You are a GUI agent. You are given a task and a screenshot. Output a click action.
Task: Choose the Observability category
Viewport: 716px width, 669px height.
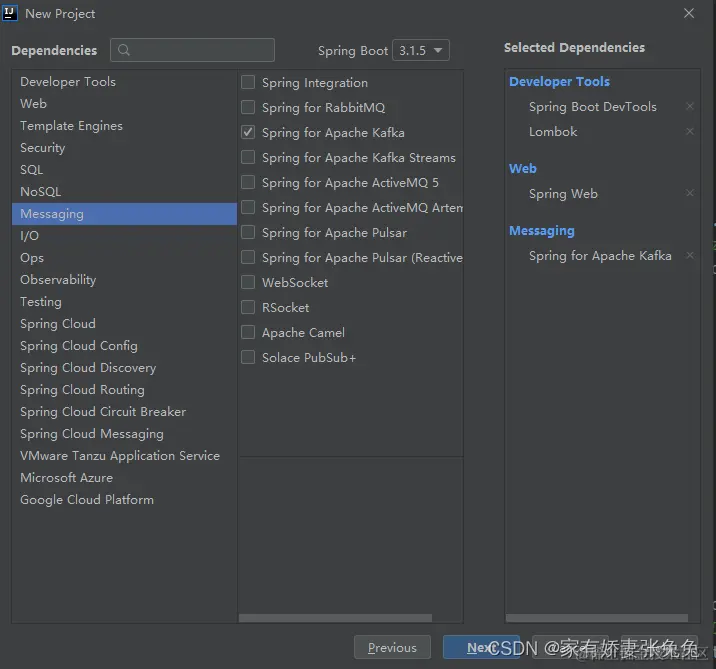(124, 279)
